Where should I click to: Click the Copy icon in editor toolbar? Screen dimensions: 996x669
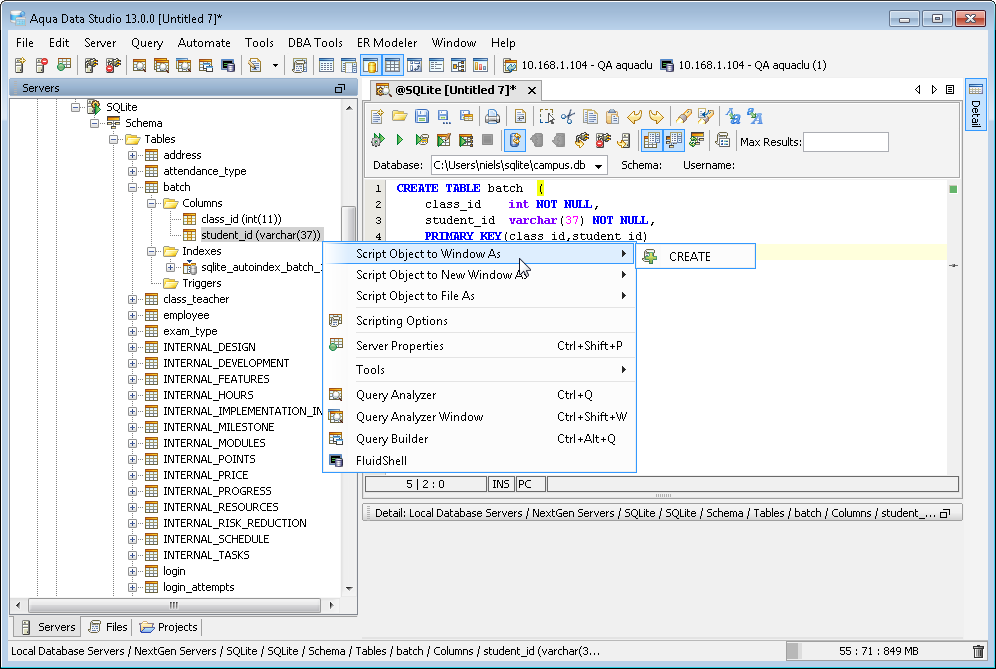click(x=590, y=116)
